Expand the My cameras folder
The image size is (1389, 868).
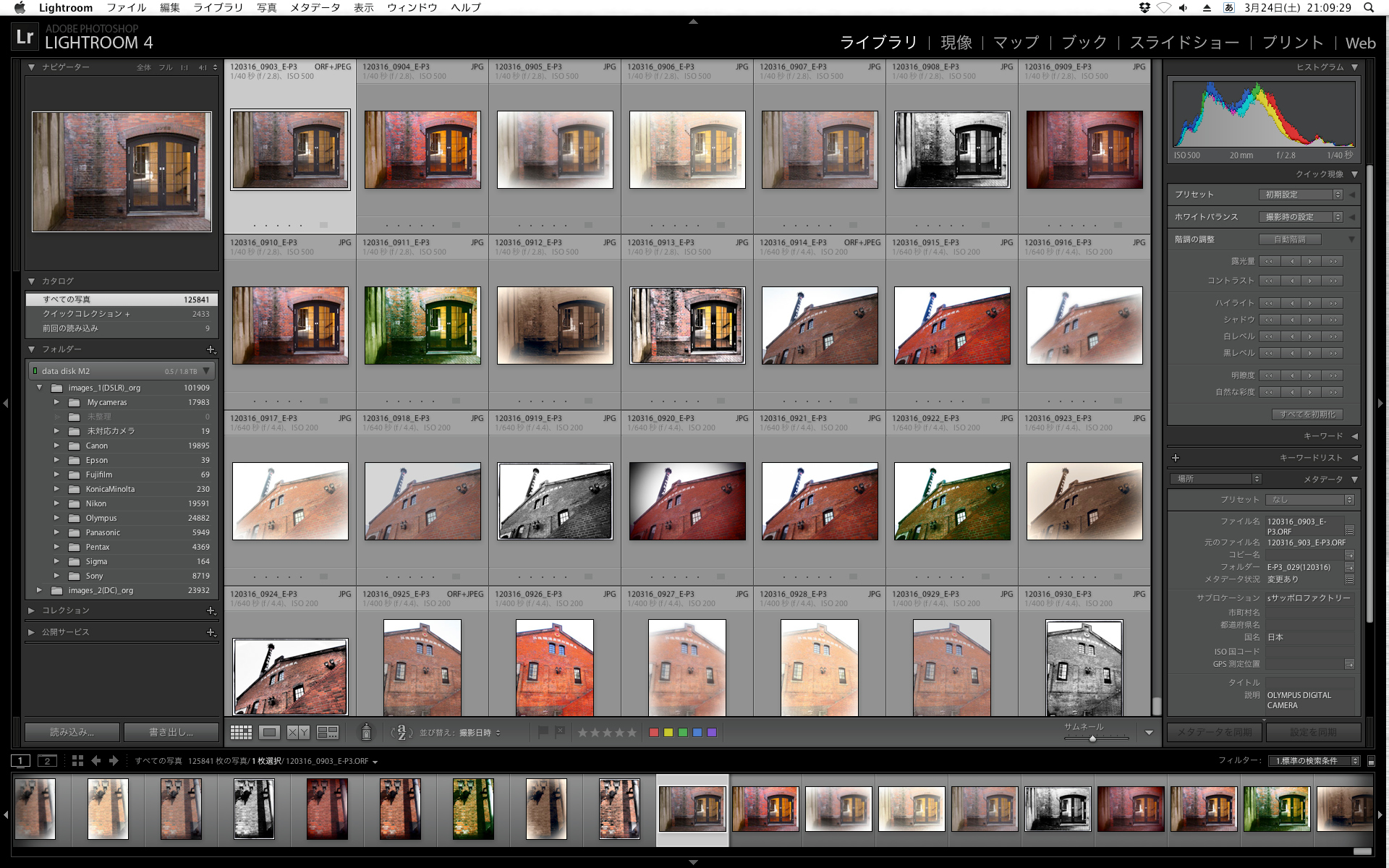point(56,402)
